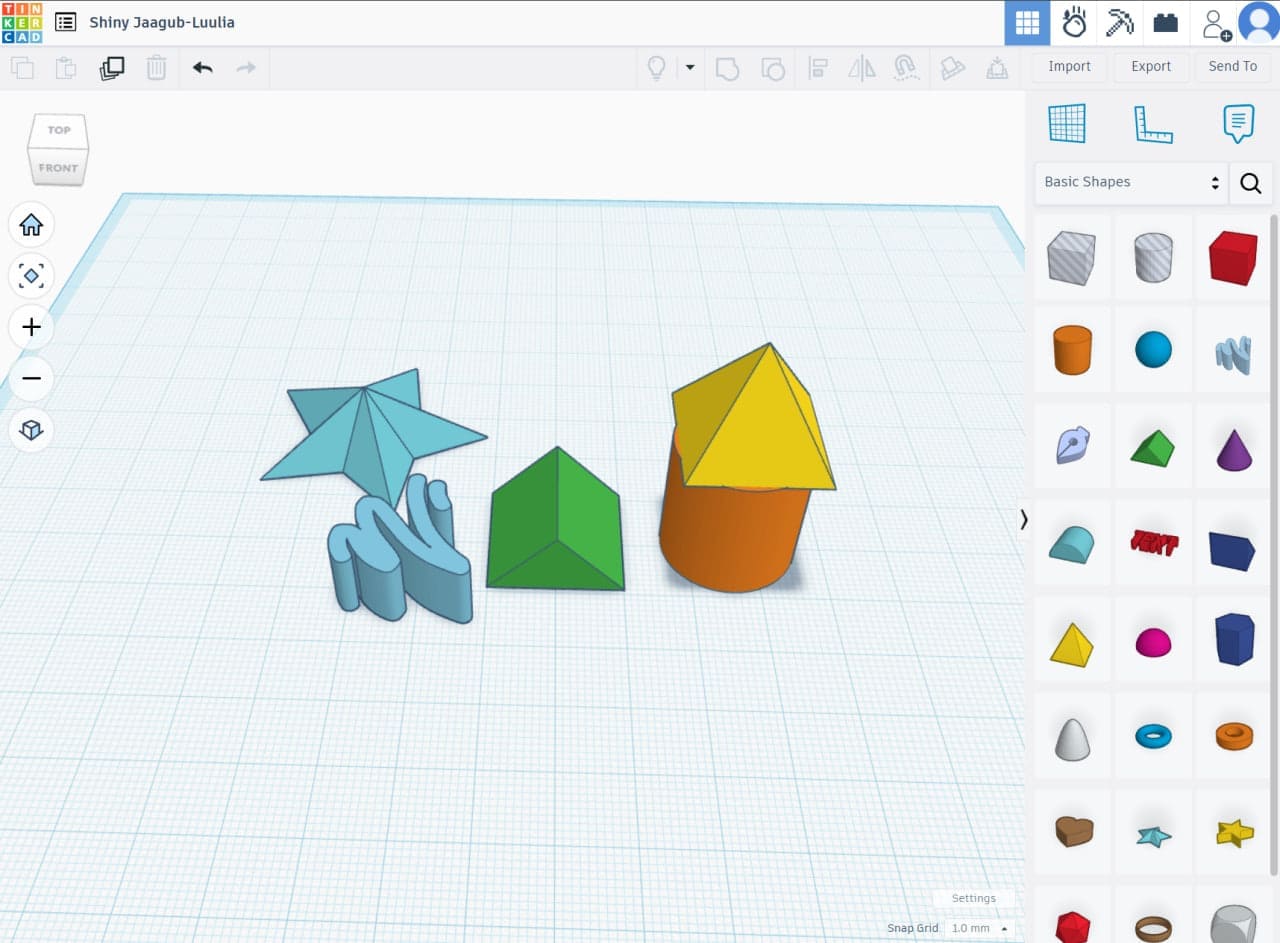Click the Import button
The width and height of the screenshot is (1280, 943).
tap(1069, 66)
